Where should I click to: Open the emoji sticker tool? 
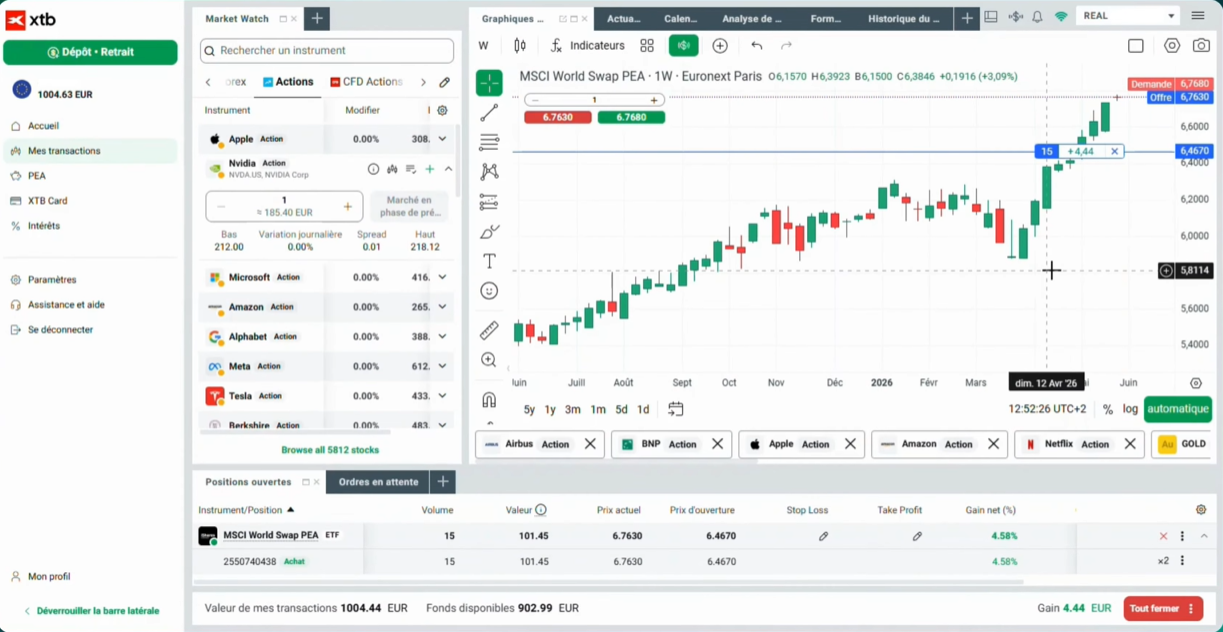click(x=489, y=291)
